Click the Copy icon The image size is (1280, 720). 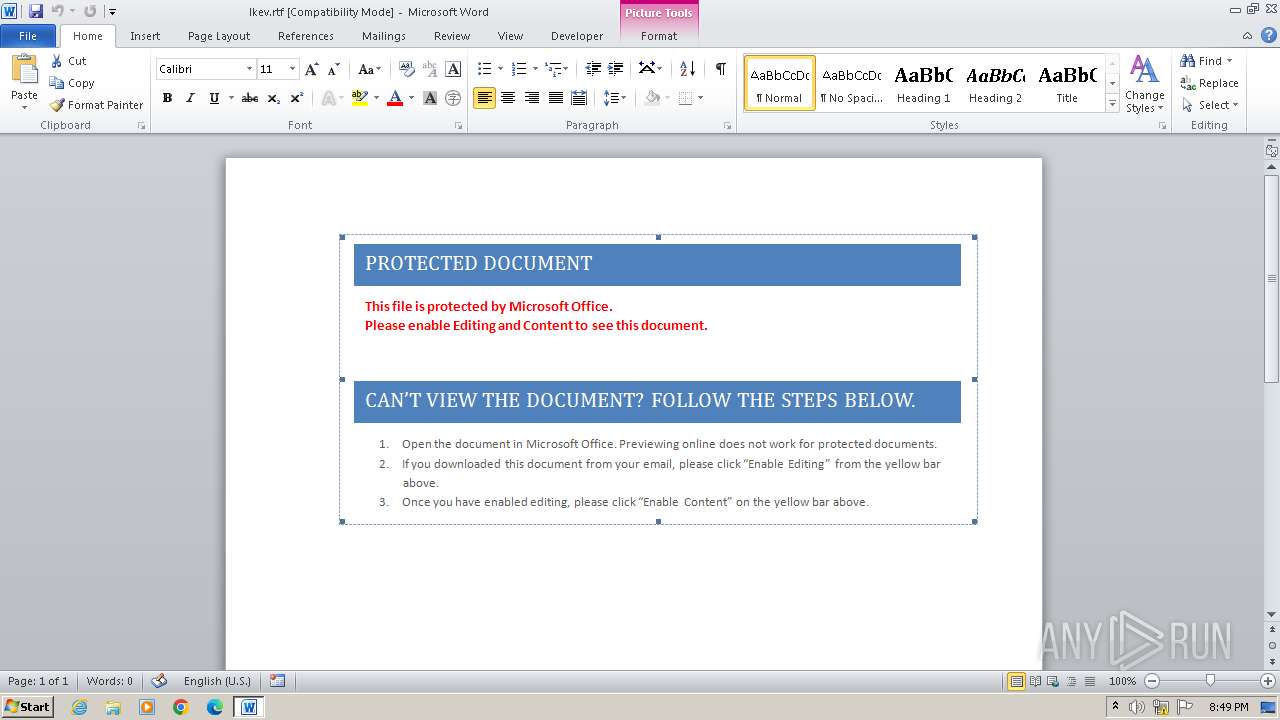pyautogui.click(x=57, y=83)
